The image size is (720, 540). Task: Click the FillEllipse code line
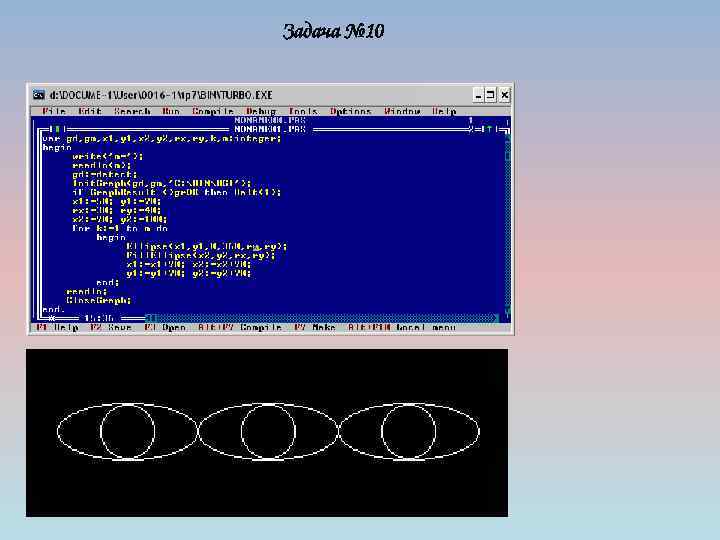click(201, 255)
